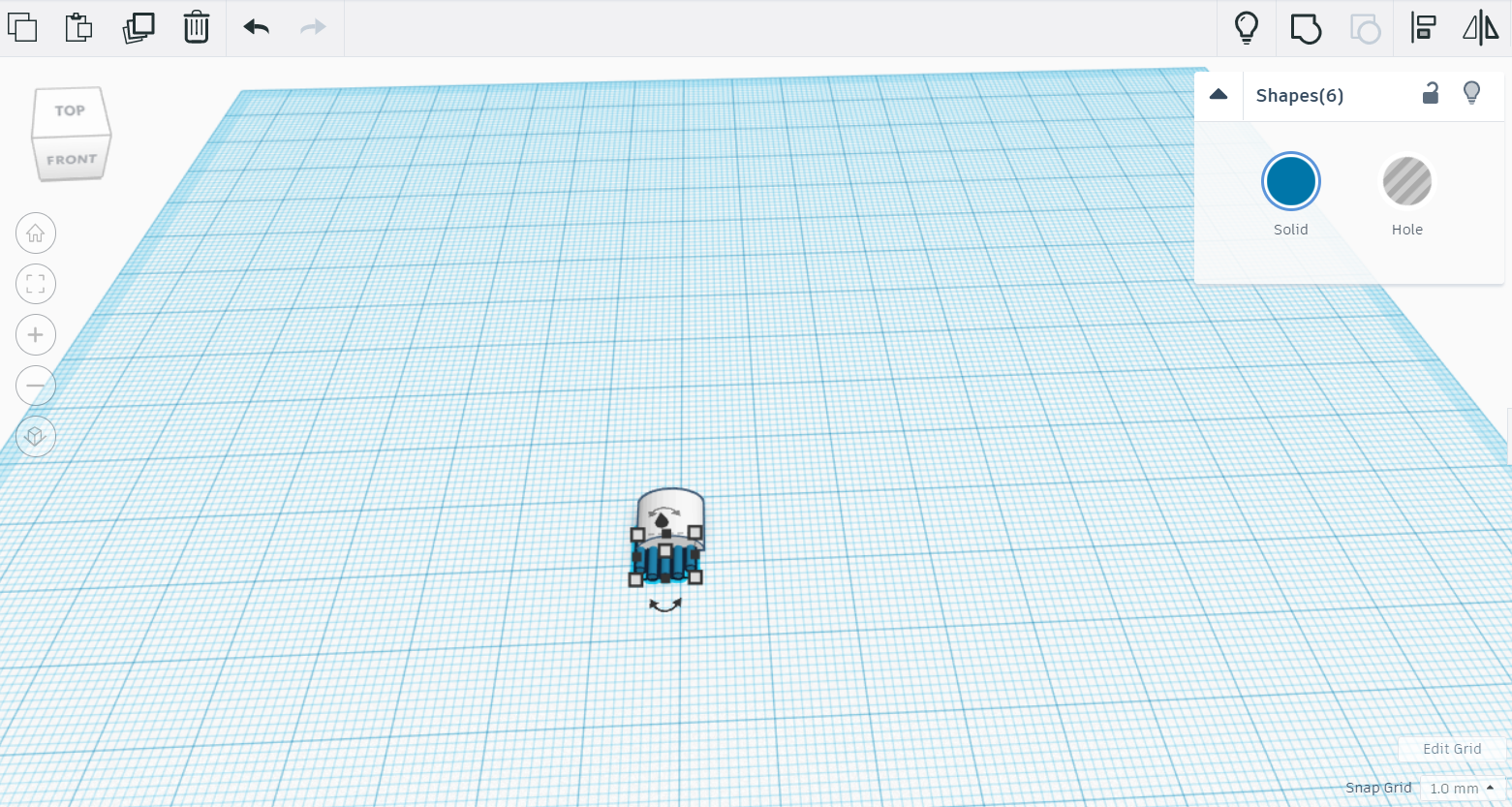Duplicate and repeat the selection
This screenshot has height=807, width=1512.
pyautogui.click(x=139, y=27)
